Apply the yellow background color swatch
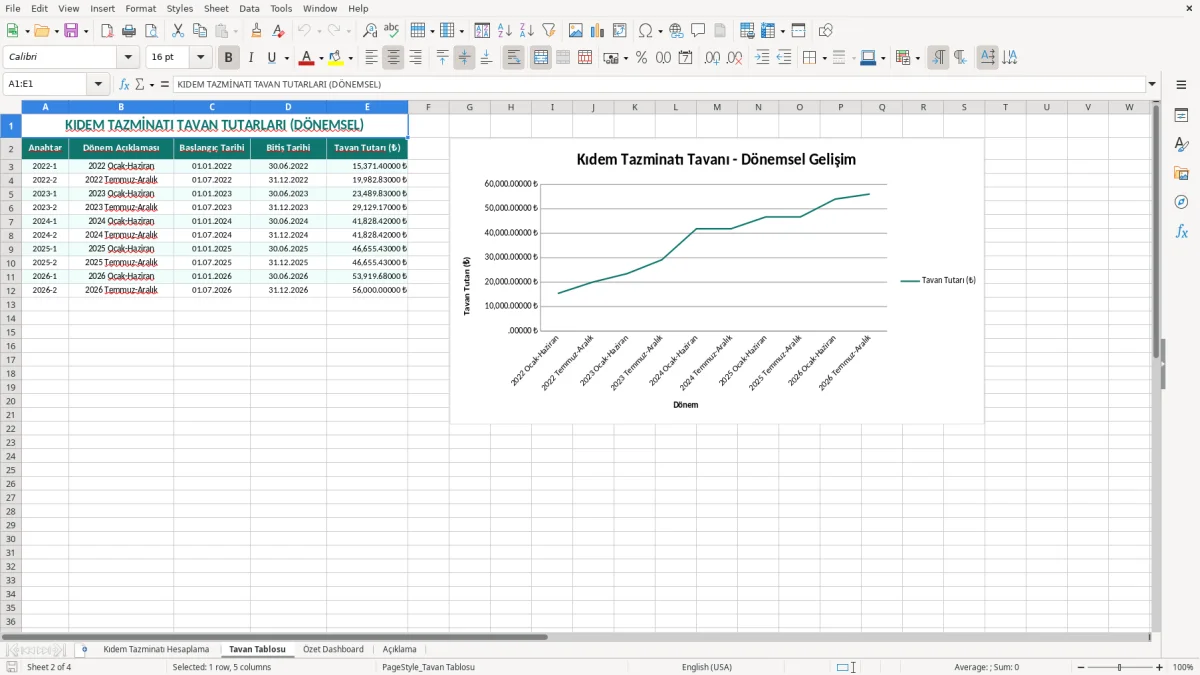1200x675 pixels. (x=336, y=58)
